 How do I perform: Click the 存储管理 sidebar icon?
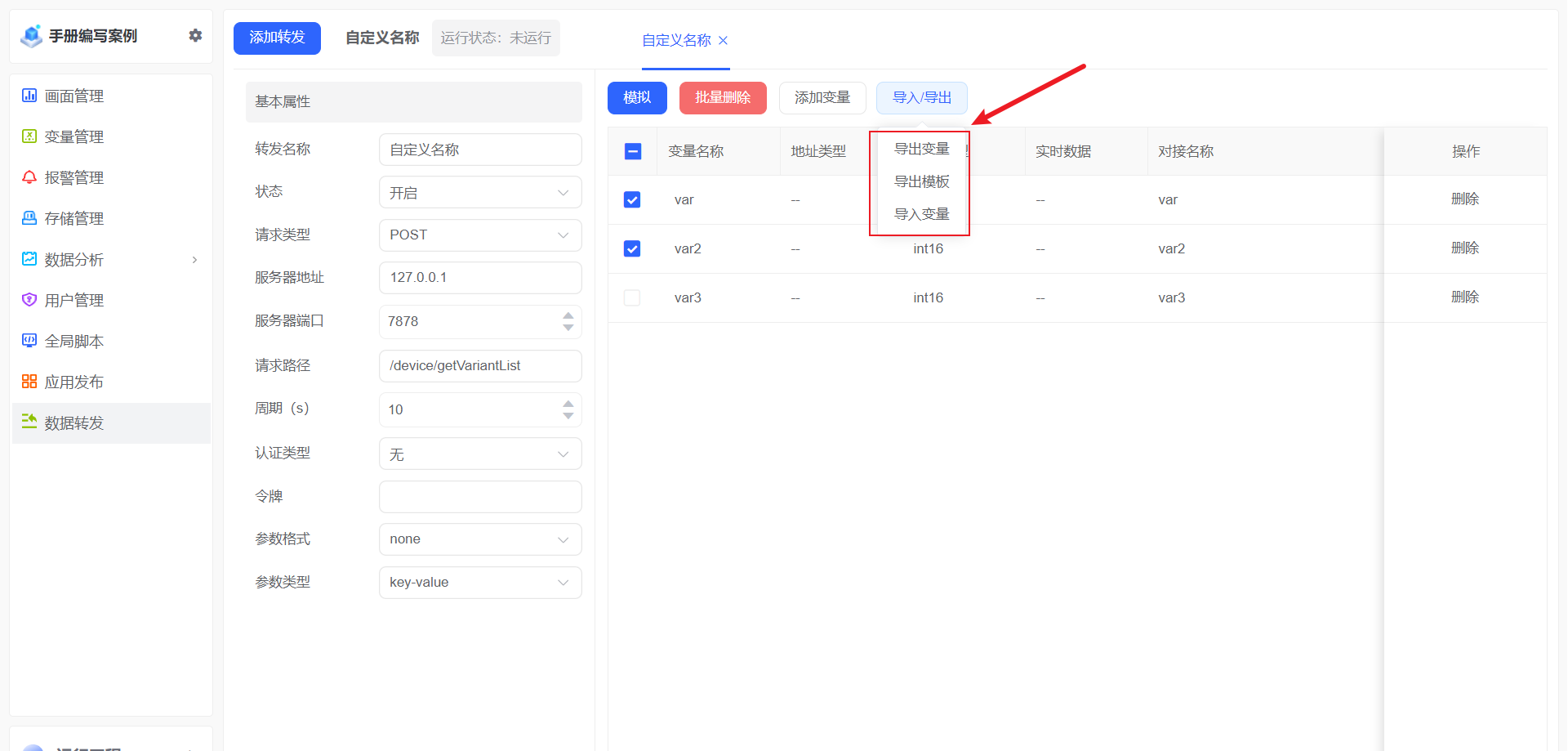tap(29, 218)
